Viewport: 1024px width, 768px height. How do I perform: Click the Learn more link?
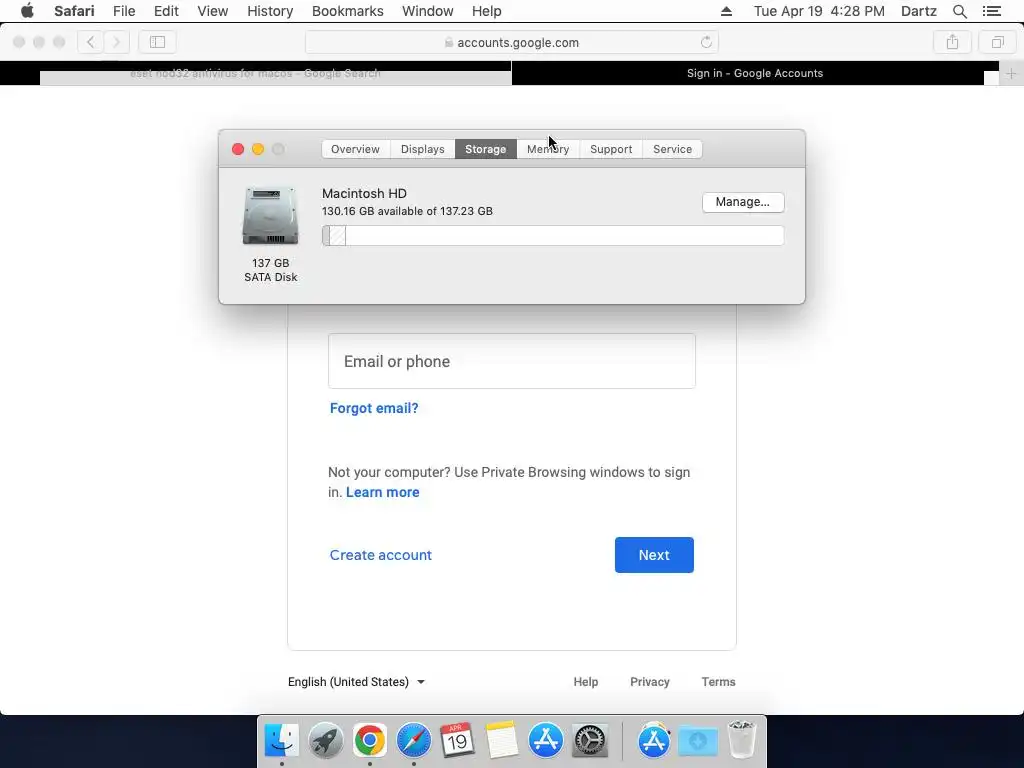[383, 492]
